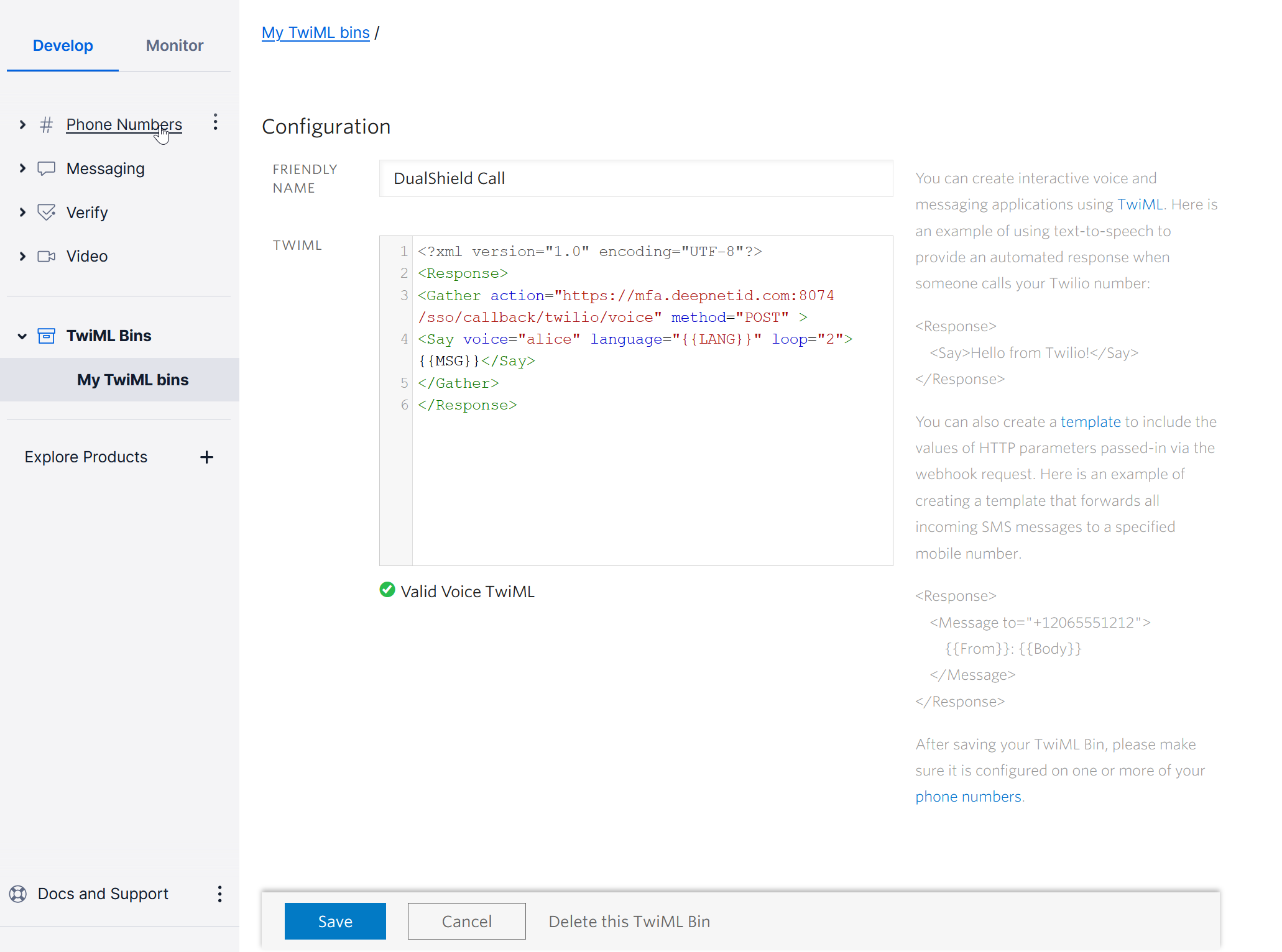Click the Explore Products plus icon

206,457
